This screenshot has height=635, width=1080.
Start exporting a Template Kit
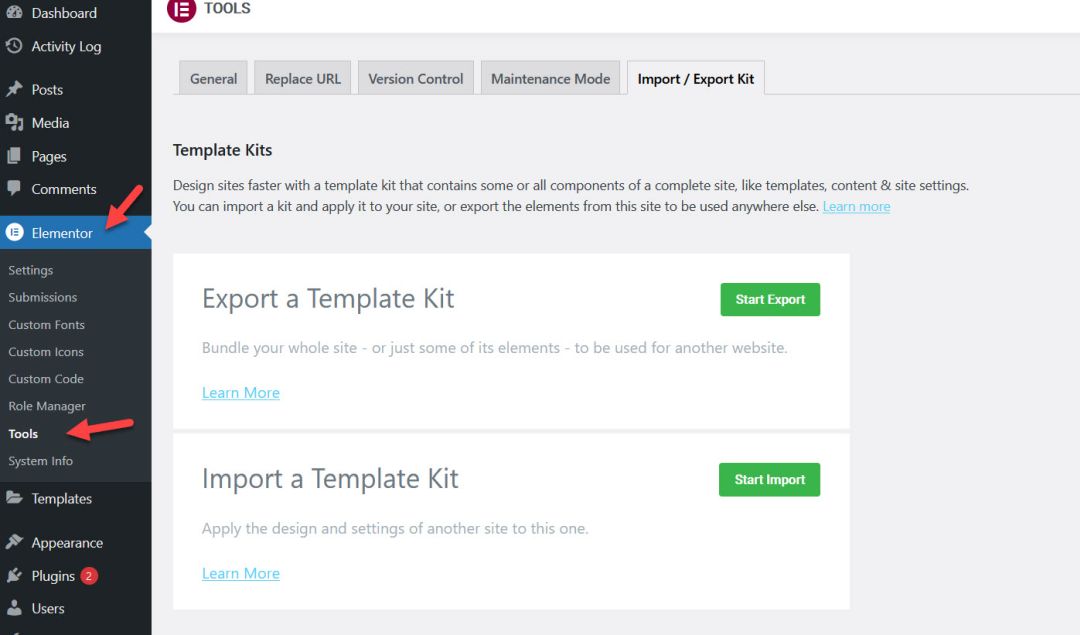[770, 299]
